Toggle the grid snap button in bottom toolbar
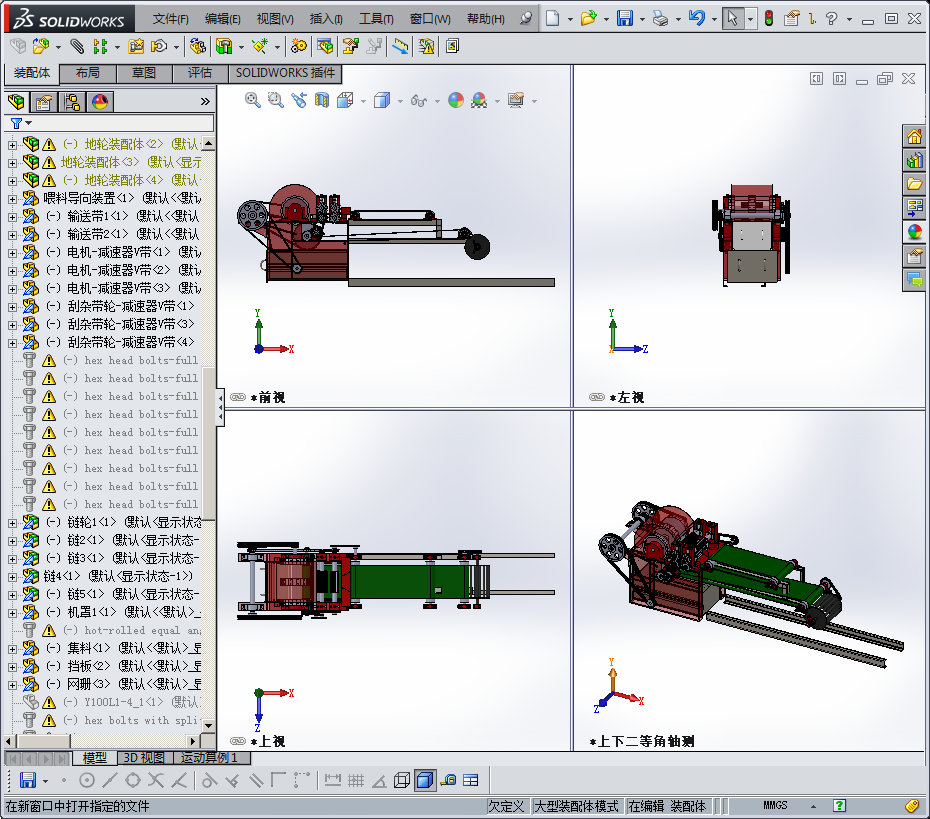The height and width of the screenshot is (819, 930). [x=356, y=780]
